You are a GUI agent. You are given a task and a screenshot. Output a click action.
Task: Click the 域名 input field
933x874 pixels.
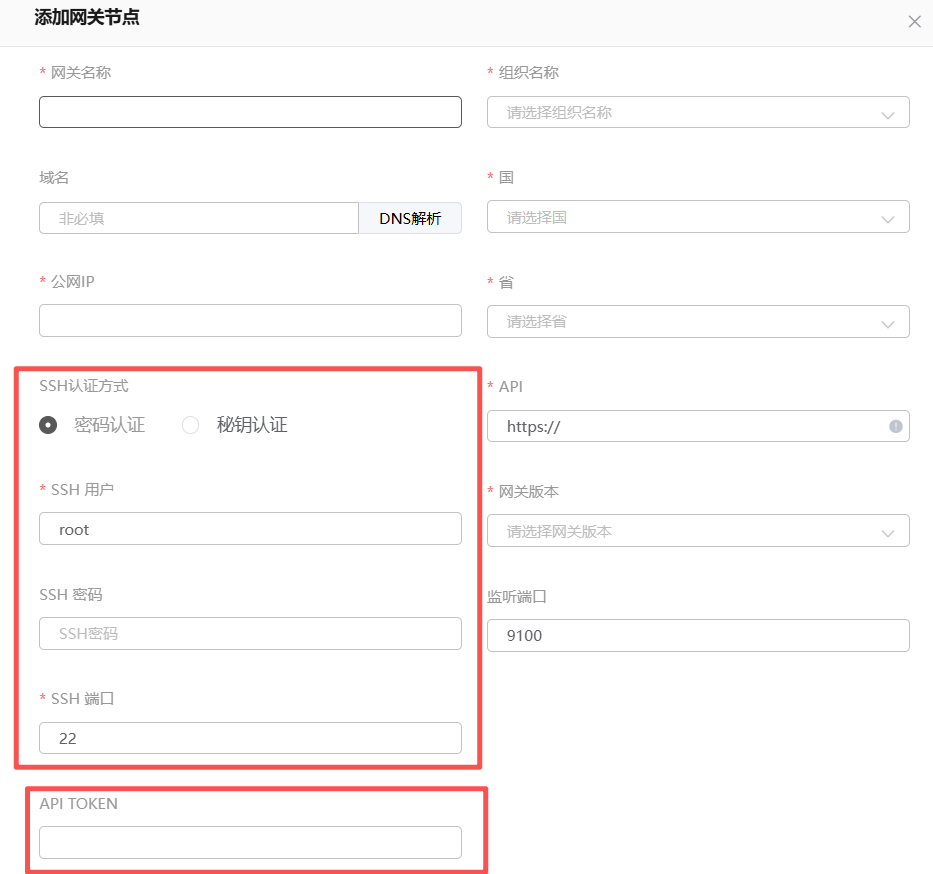click(x=198, y=218)
